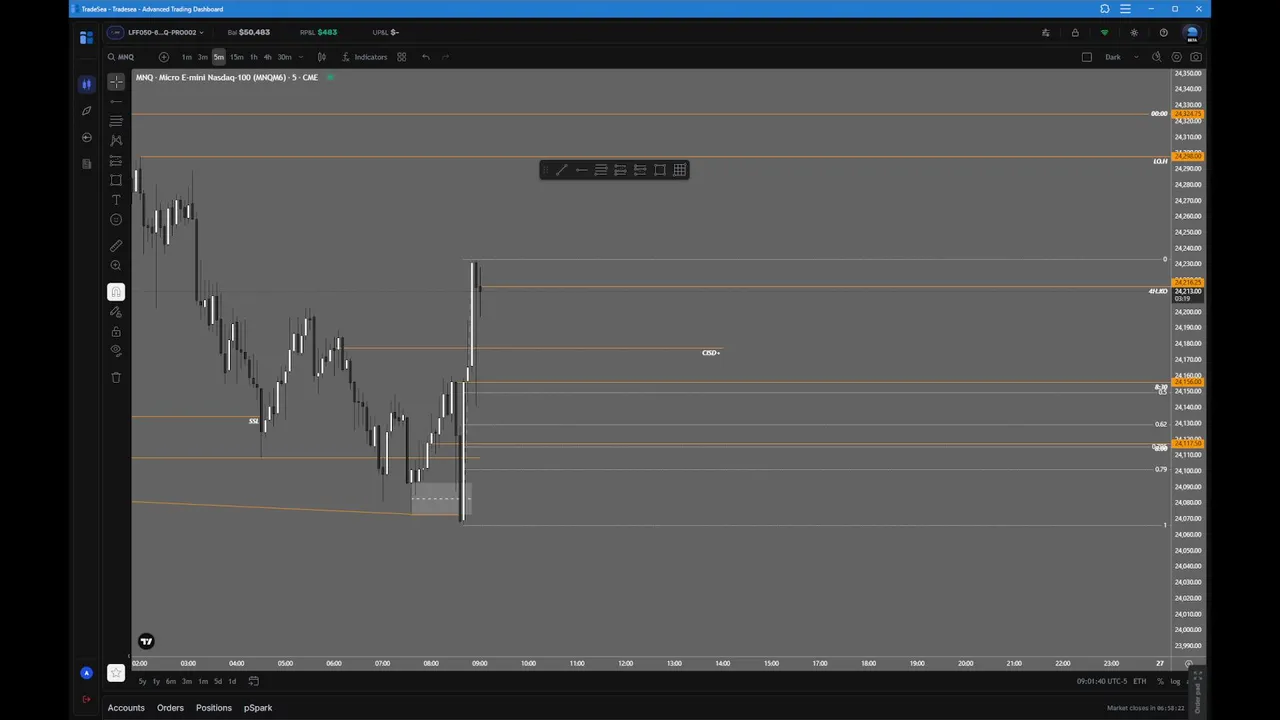Select the trend line drawing tool

coord(116,101)
